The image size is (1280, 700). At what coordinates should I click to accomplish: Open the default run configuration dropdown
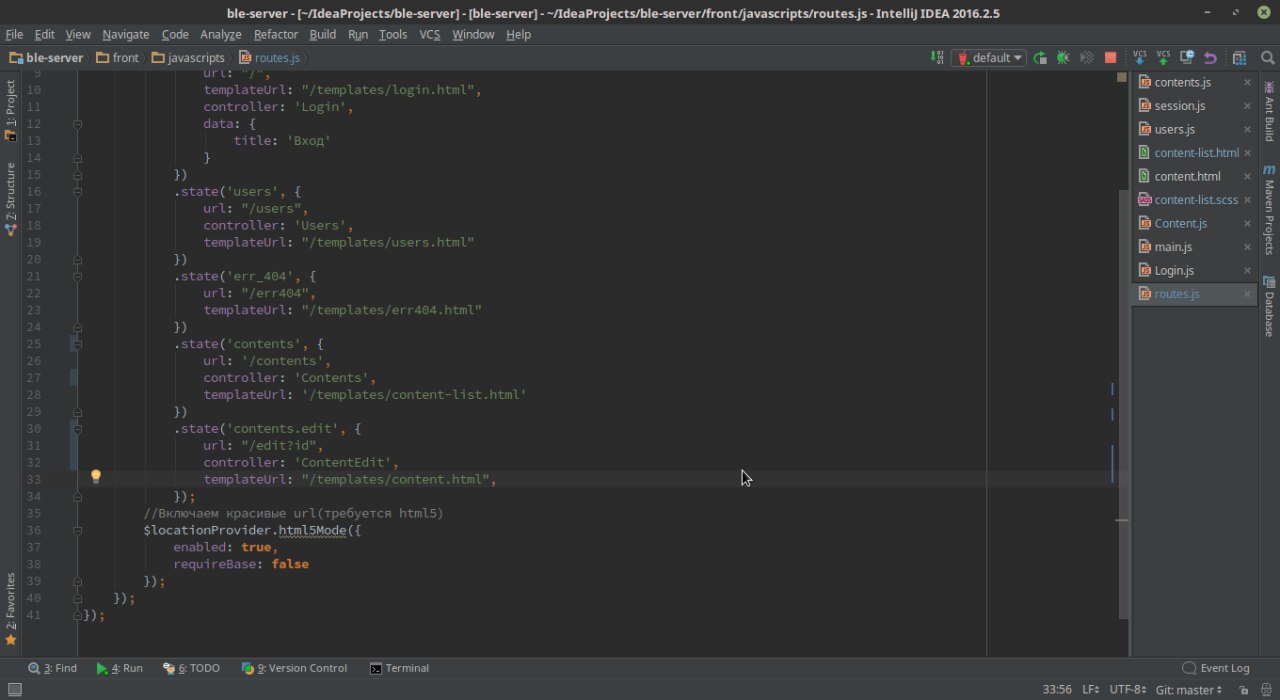(990, 58)
